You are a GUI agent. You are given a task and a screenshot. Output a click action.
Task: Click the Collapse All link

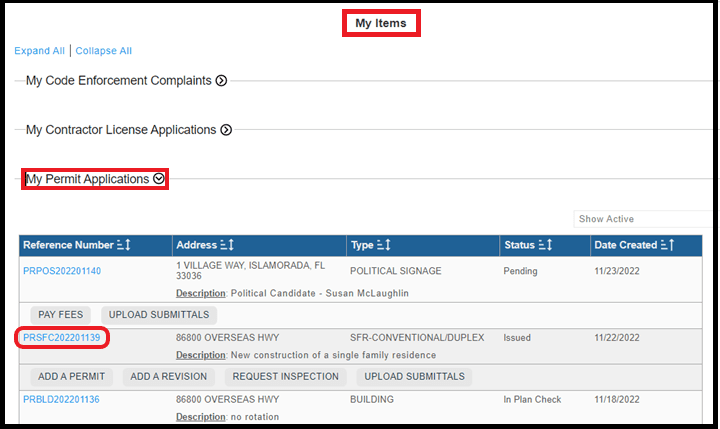(x=104, y=51)
